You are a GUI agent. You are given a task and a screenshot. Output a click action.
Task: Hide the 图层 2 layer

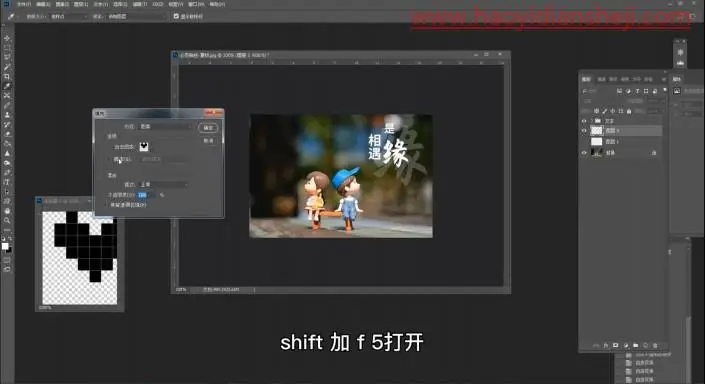(x=584, y=131)
